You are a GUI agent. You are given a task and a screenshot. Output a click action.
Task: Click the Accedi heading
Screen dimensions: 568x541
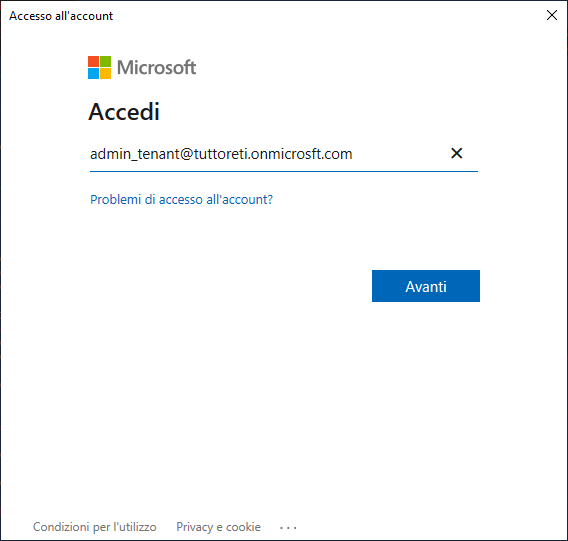coord(124,112)
